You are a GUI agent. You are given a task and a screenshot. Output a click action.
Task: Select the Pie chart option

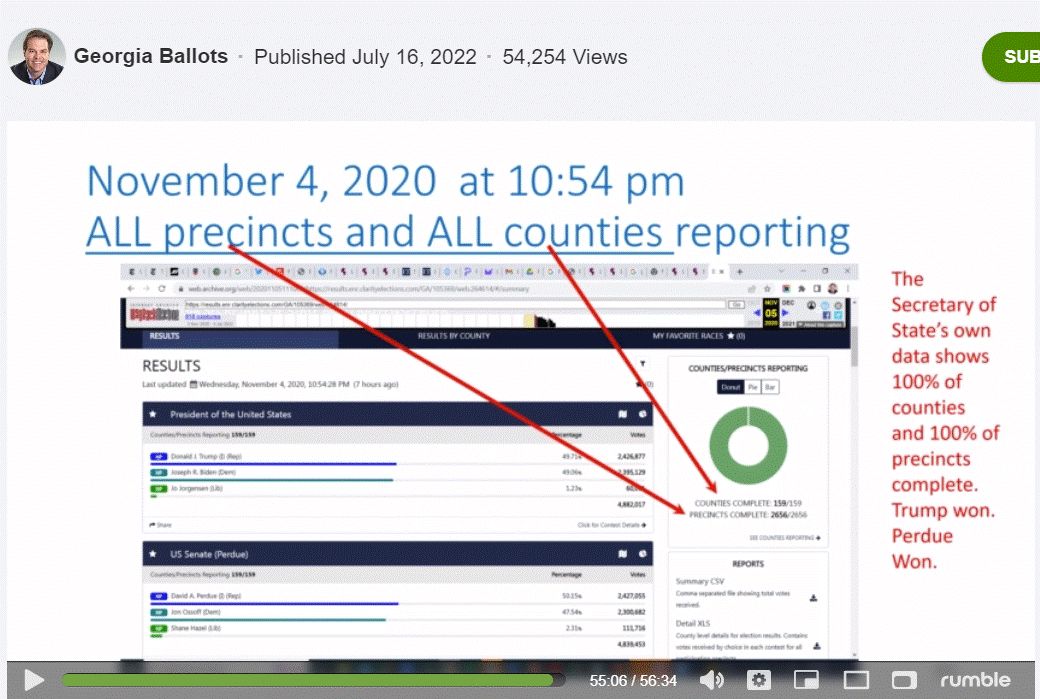pos(752,387)
